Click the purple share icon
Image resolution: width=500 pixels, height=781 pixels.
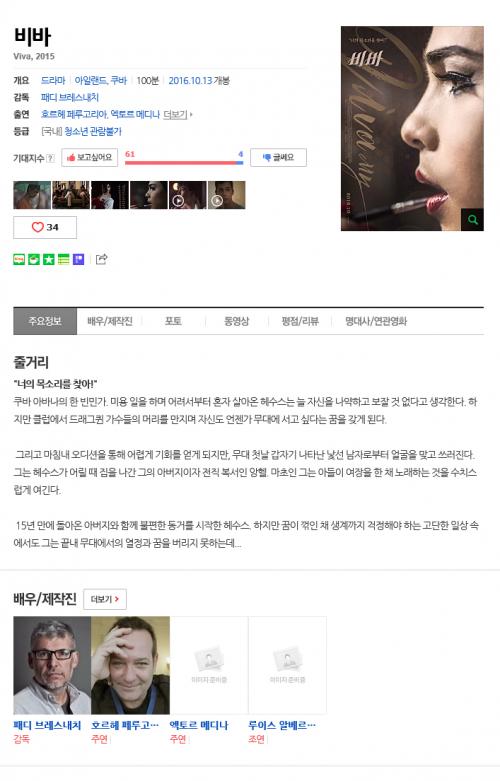[79, 260]
